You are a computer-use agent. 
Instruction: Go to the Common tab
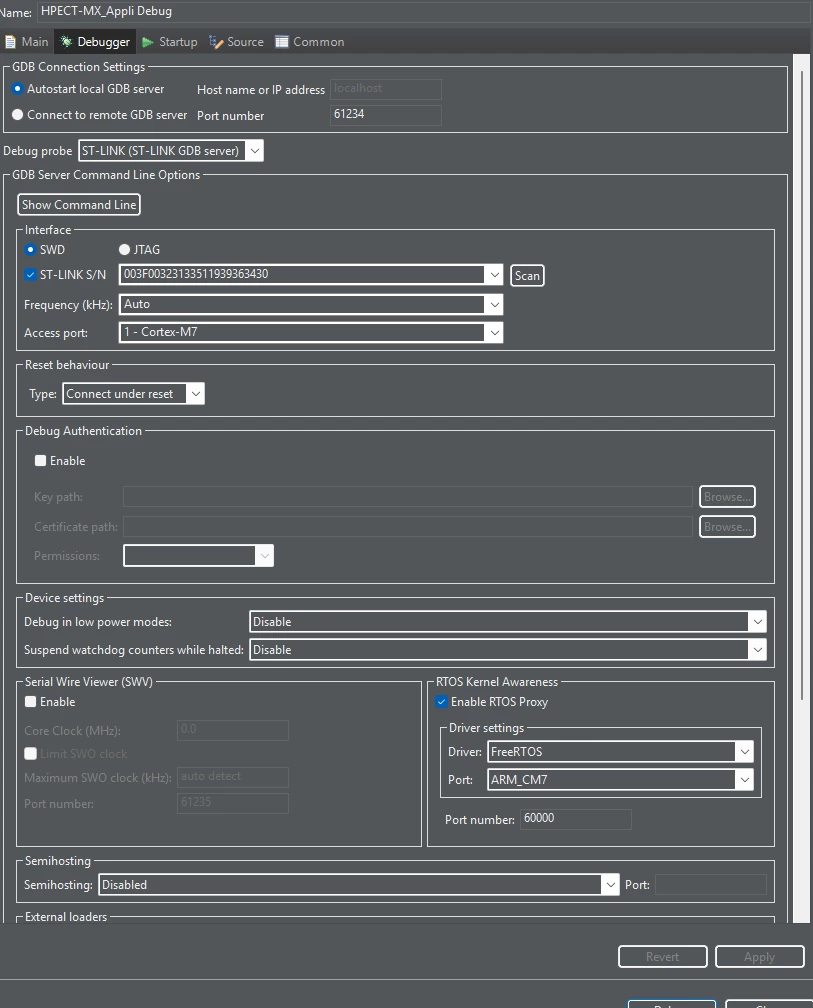[310, 42]
